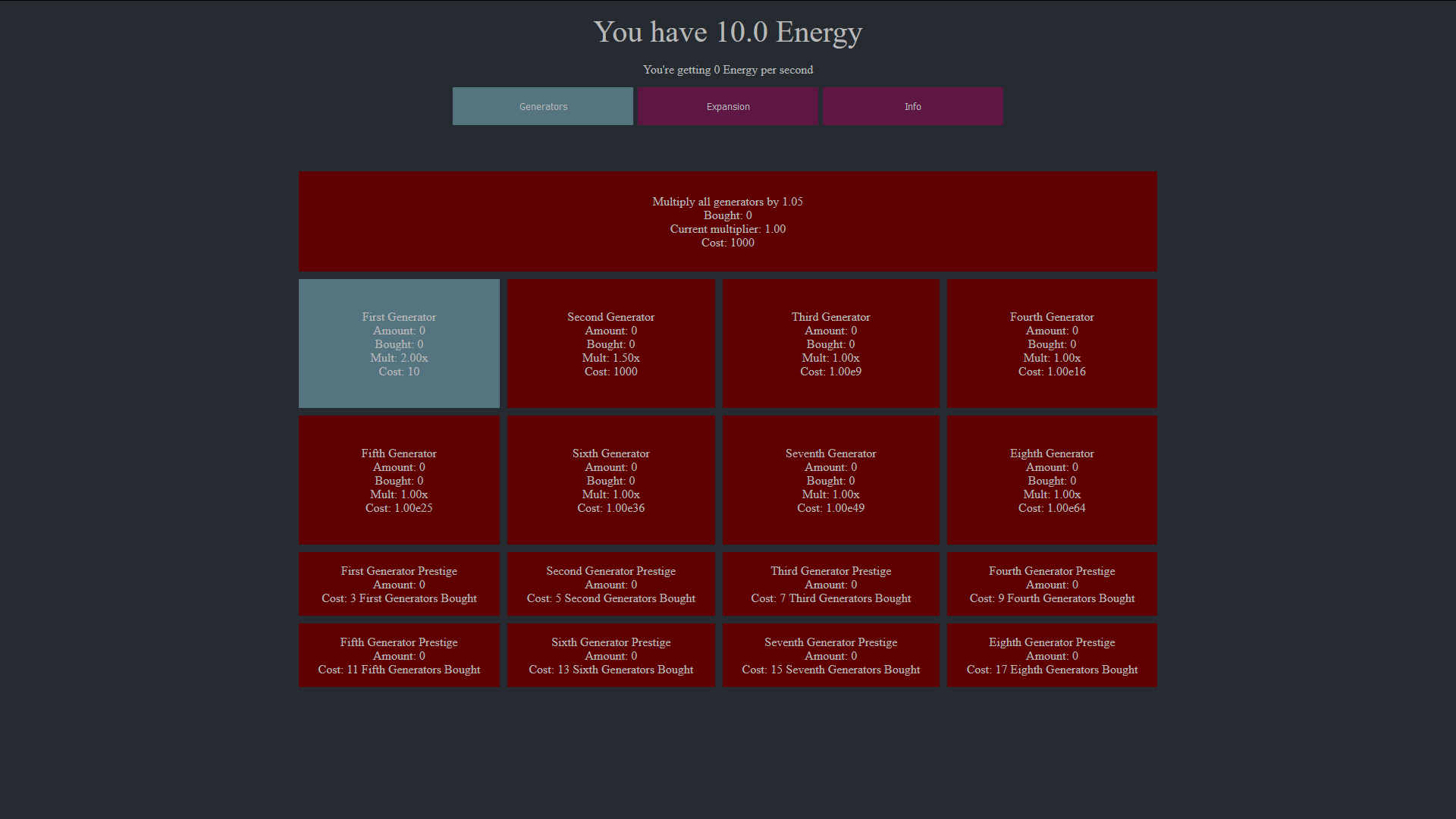The image size is (1456, 819).
Task: Open the Info tab
Action: point(913,106)
